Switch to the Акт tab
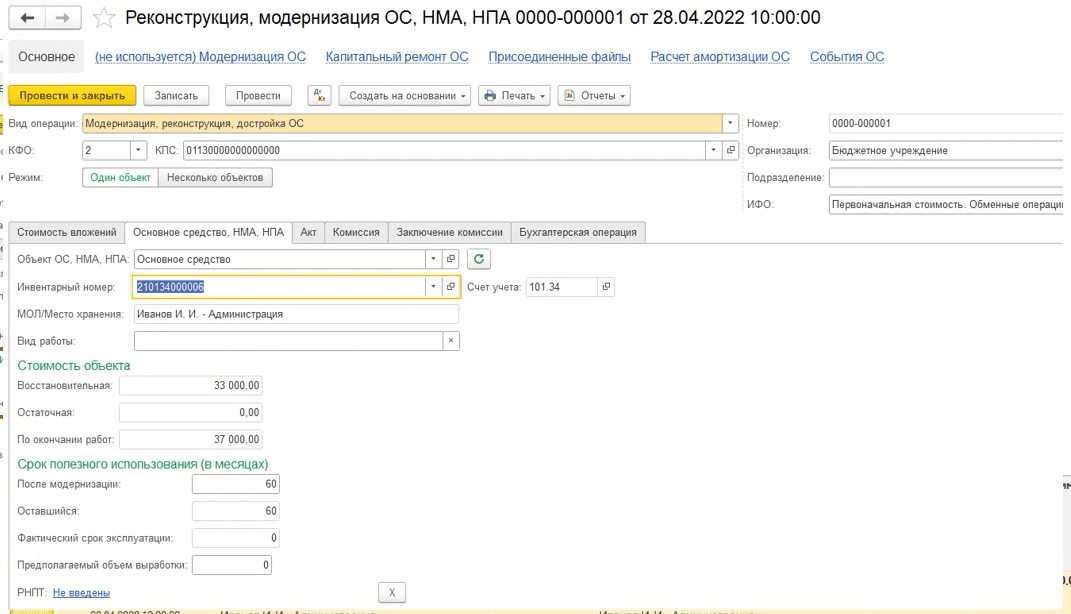 tap(308, 232)
